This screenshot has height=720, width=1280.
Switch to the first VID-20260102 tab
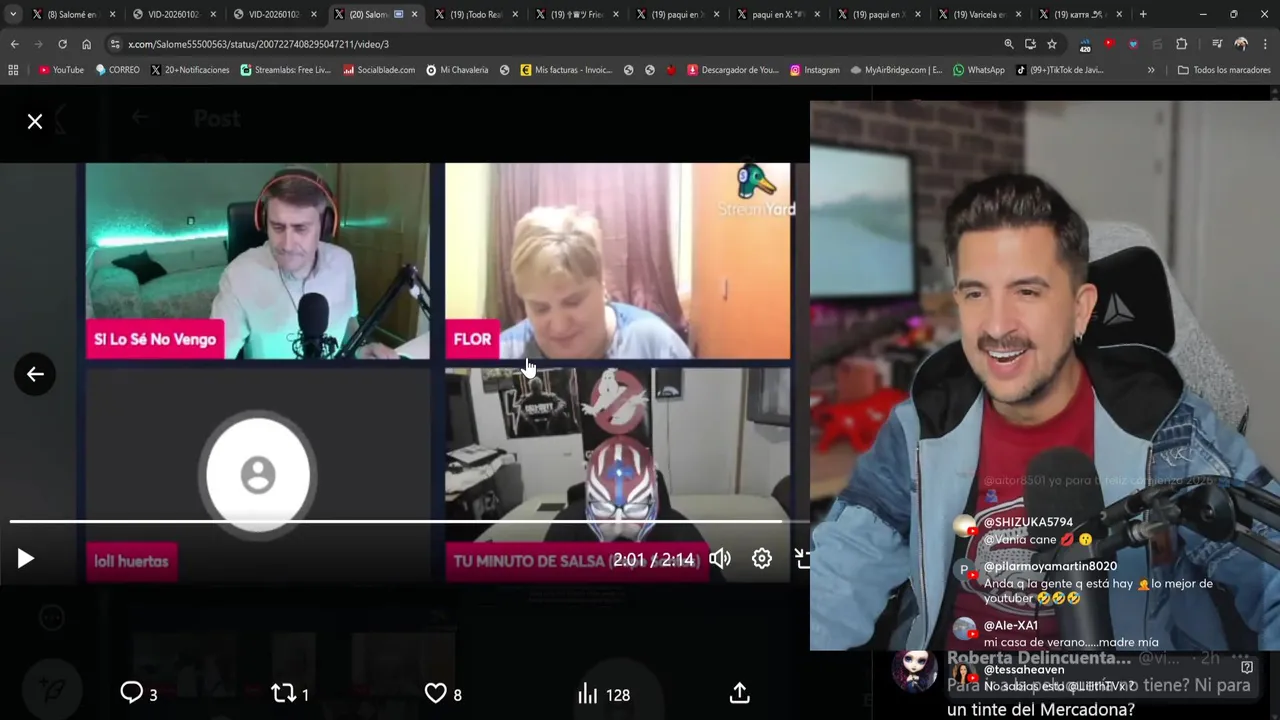[x=173, y=14]
